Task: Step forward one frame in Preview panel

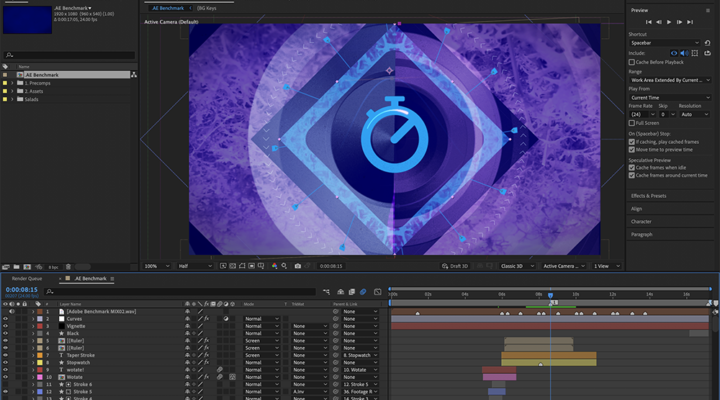Action: coord(679,22)
